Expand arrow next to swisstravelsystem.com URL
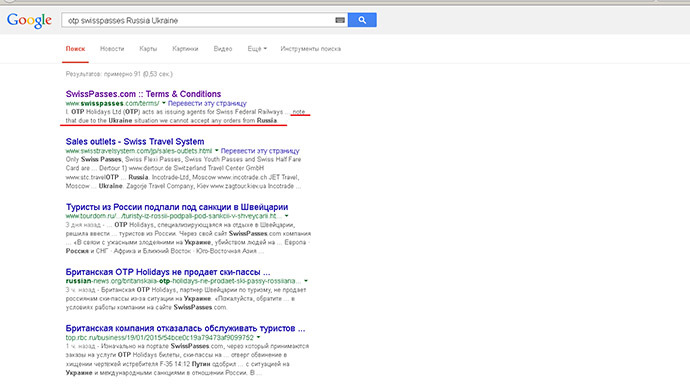The width and height of the screenshot is (690, 388). click(217, 150)
